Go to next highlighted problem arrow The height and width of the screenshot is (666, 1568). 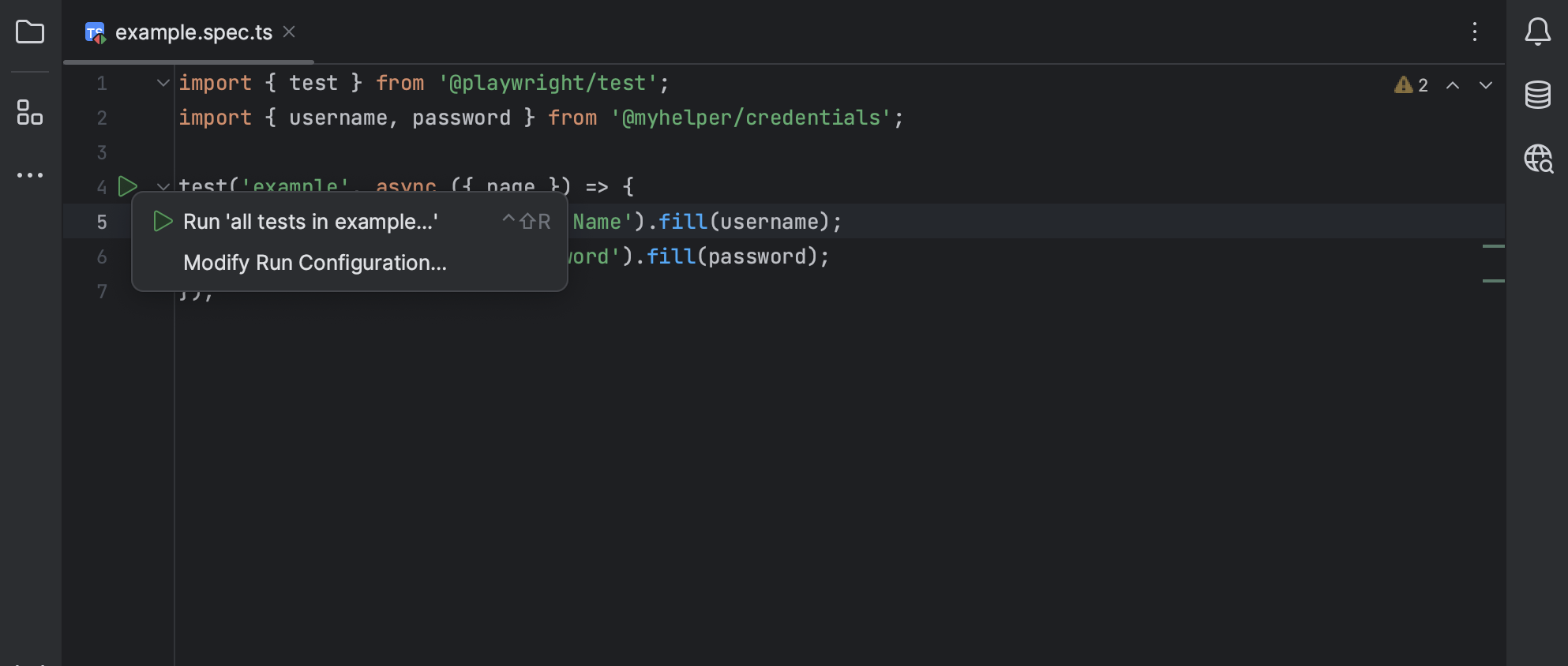(x=1485, y=85)
